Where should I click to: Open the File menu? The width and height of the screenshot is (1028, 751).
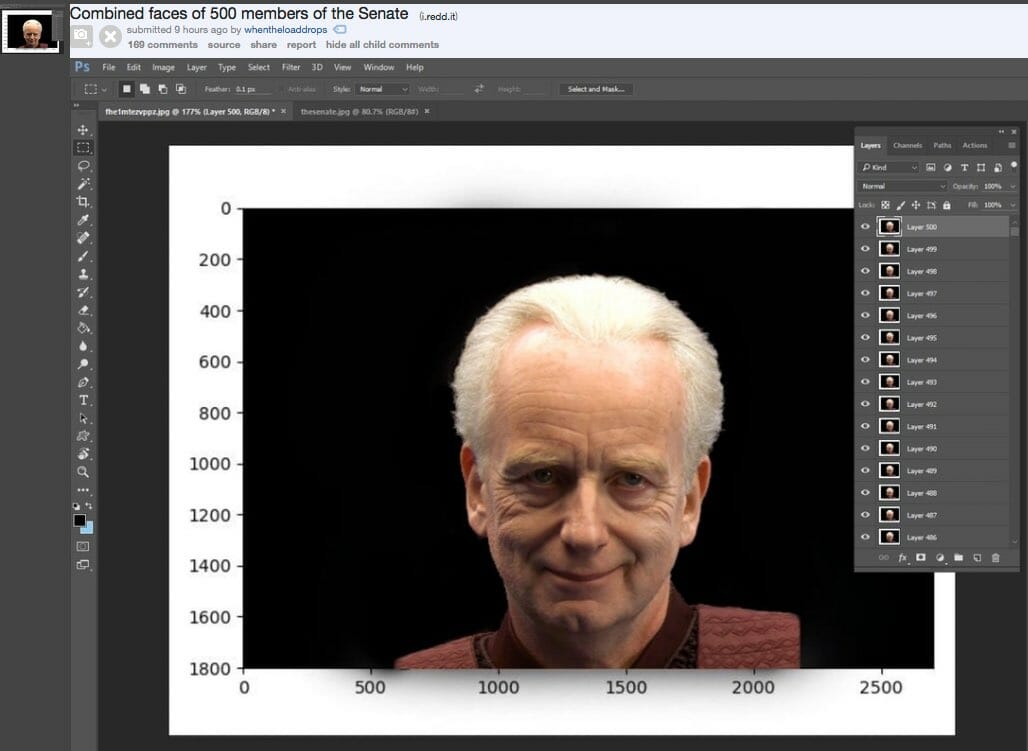point(109,67)
